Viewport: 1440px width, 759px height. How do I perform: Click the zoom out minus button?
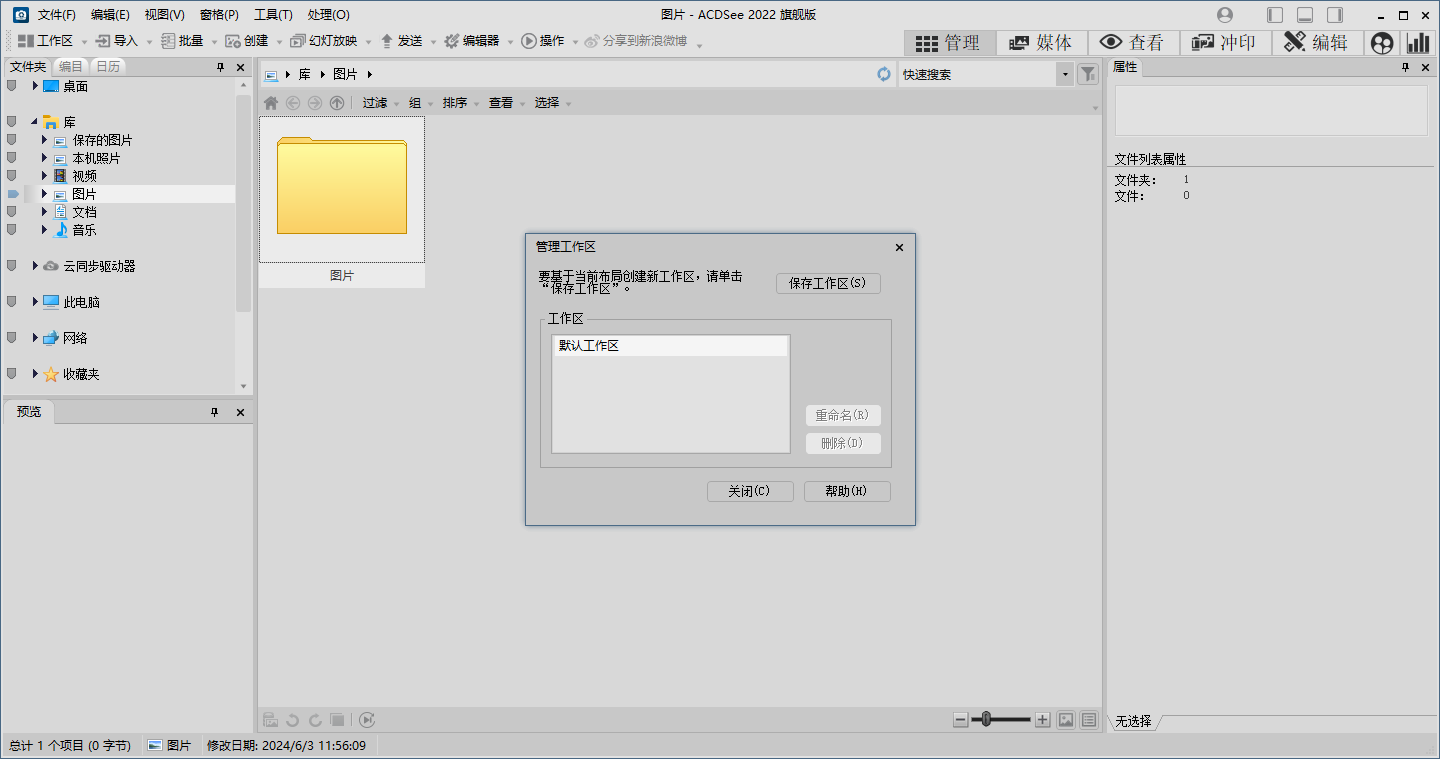coord(961,719)
